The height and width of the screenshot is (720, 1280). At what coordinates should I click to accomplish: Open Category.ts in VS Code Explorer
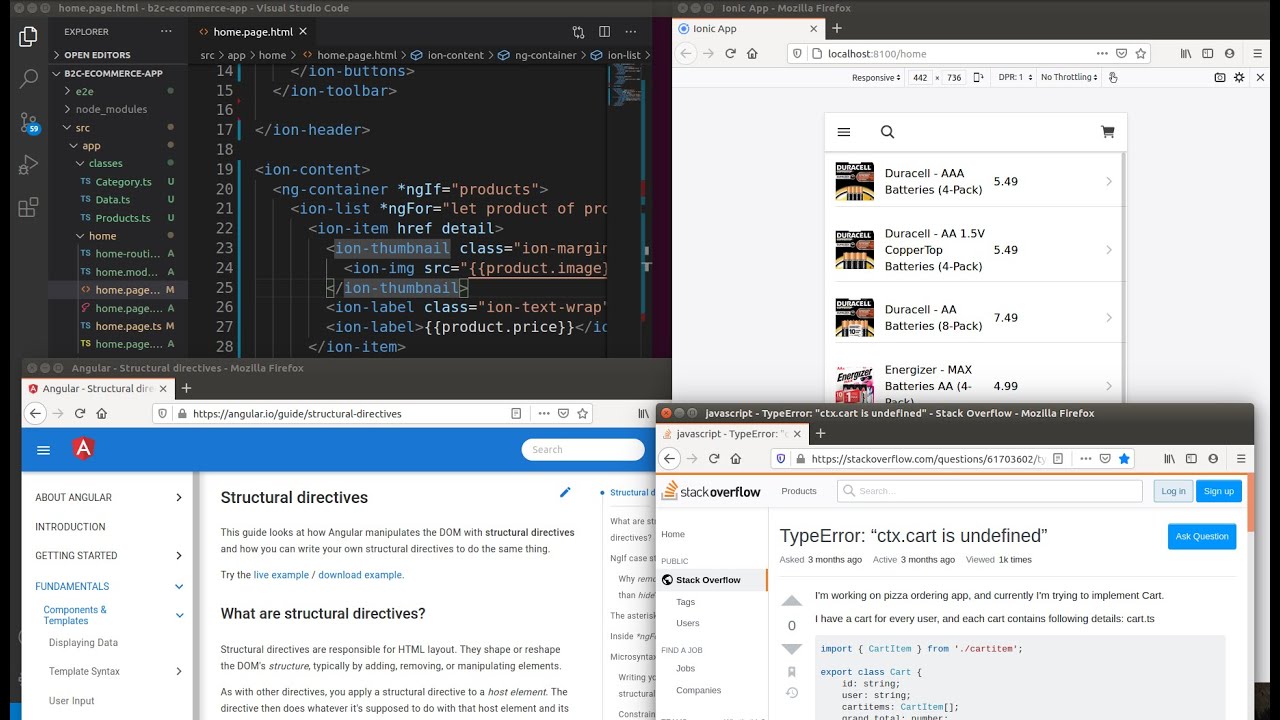[x=123, y=182]
